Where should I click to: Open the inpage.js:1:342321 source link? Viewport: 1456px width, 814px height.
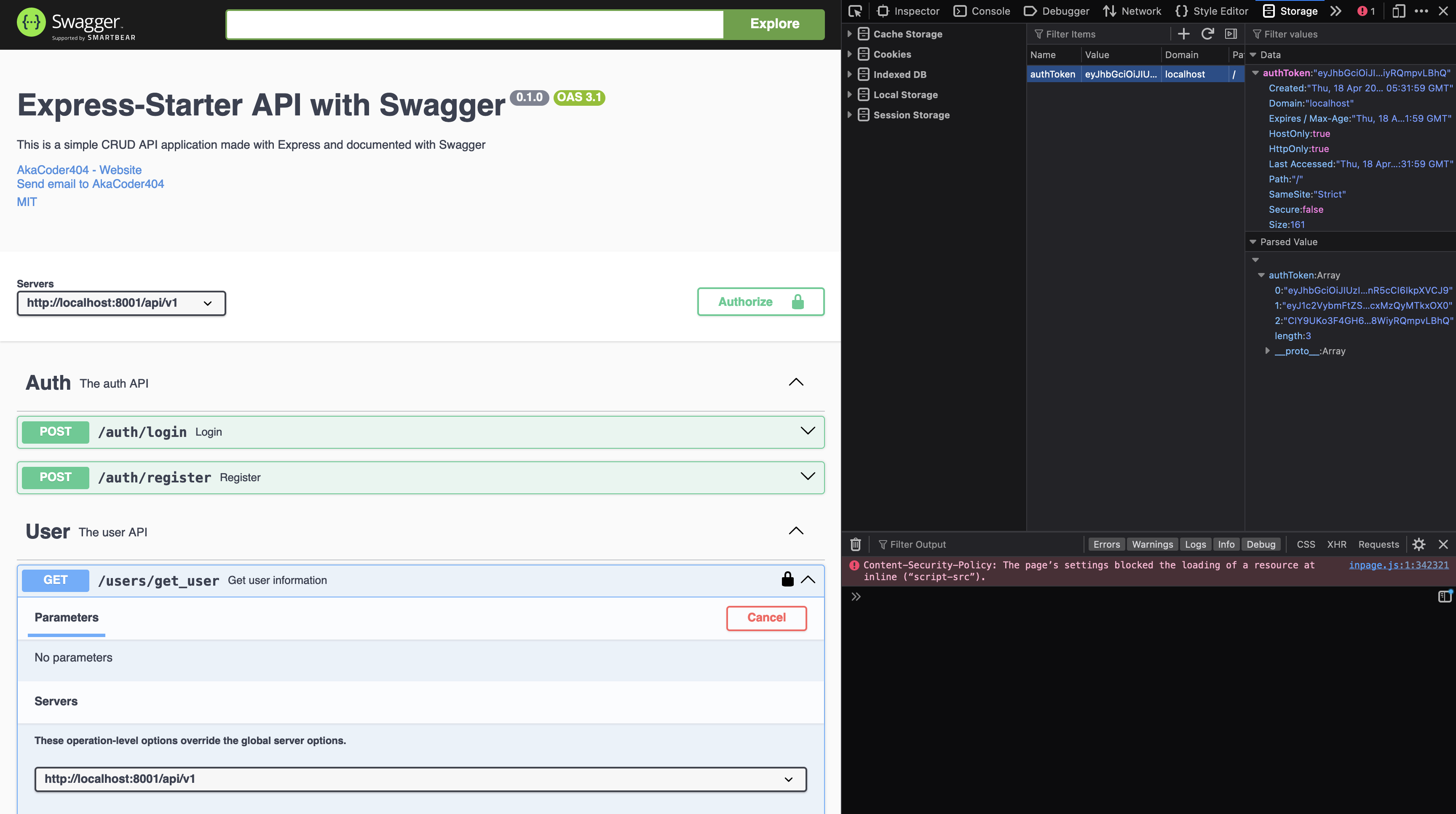(x=1398, y=565)
